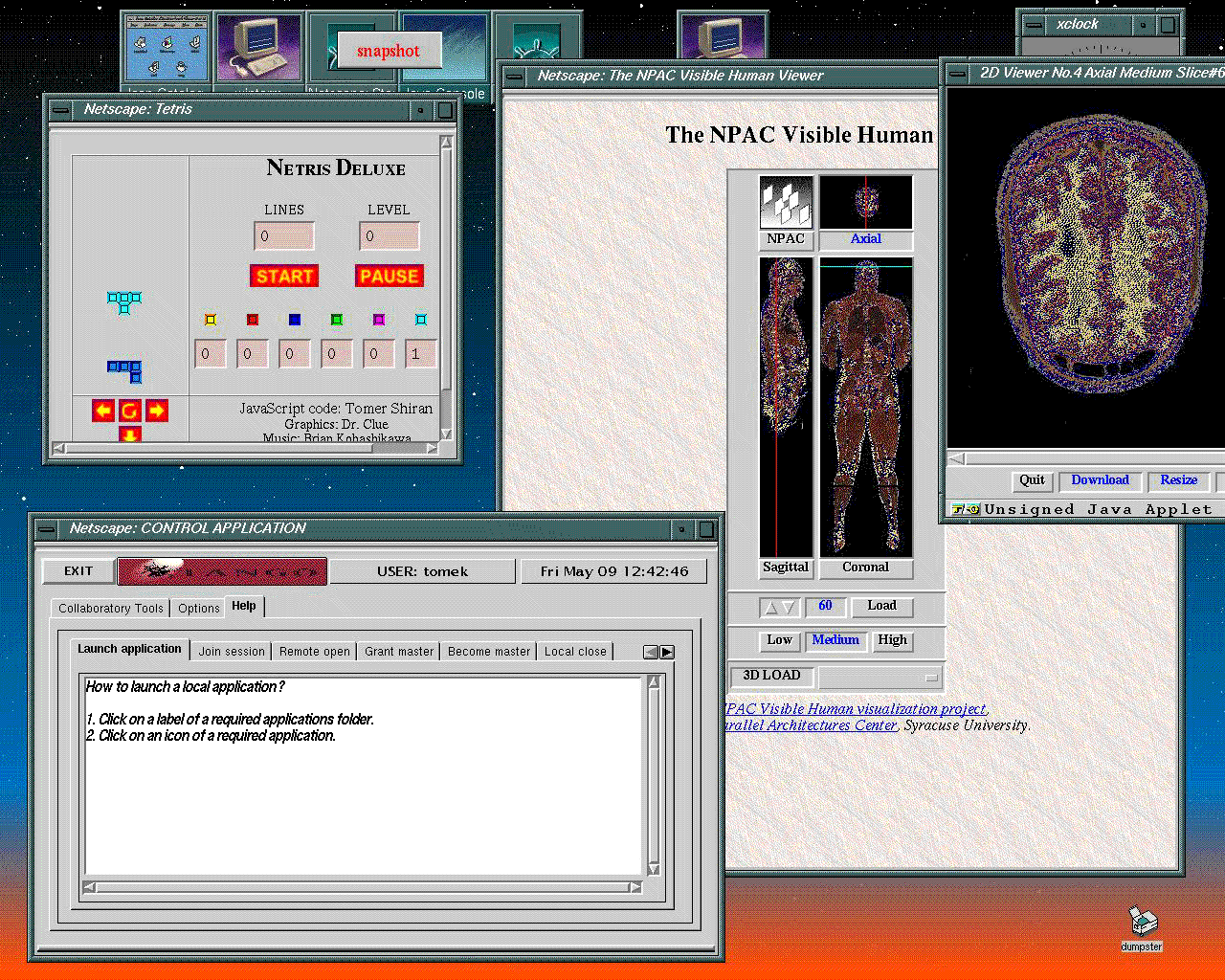Screen dimensions: 1225x980
Task: Click the green Netris block icon
Action: [x=337, y=320]
